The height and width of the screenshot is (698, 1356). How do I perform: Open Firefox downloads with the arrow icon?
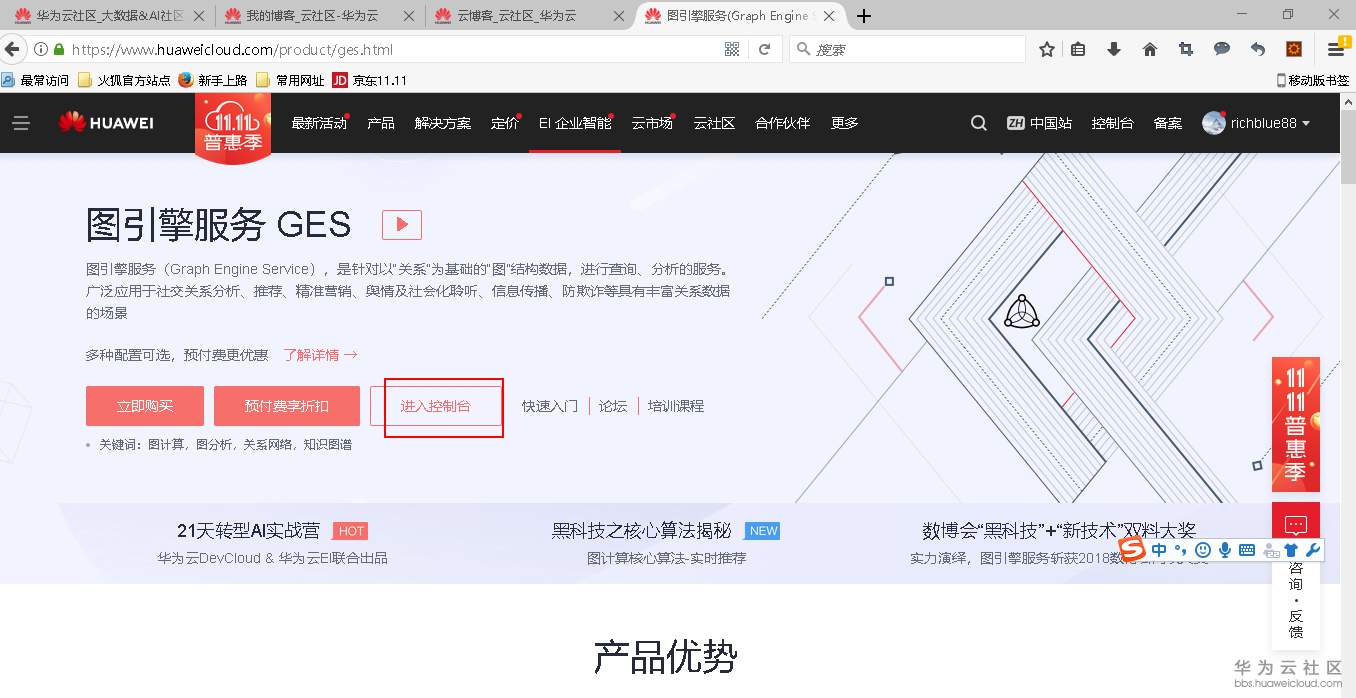1114,48
